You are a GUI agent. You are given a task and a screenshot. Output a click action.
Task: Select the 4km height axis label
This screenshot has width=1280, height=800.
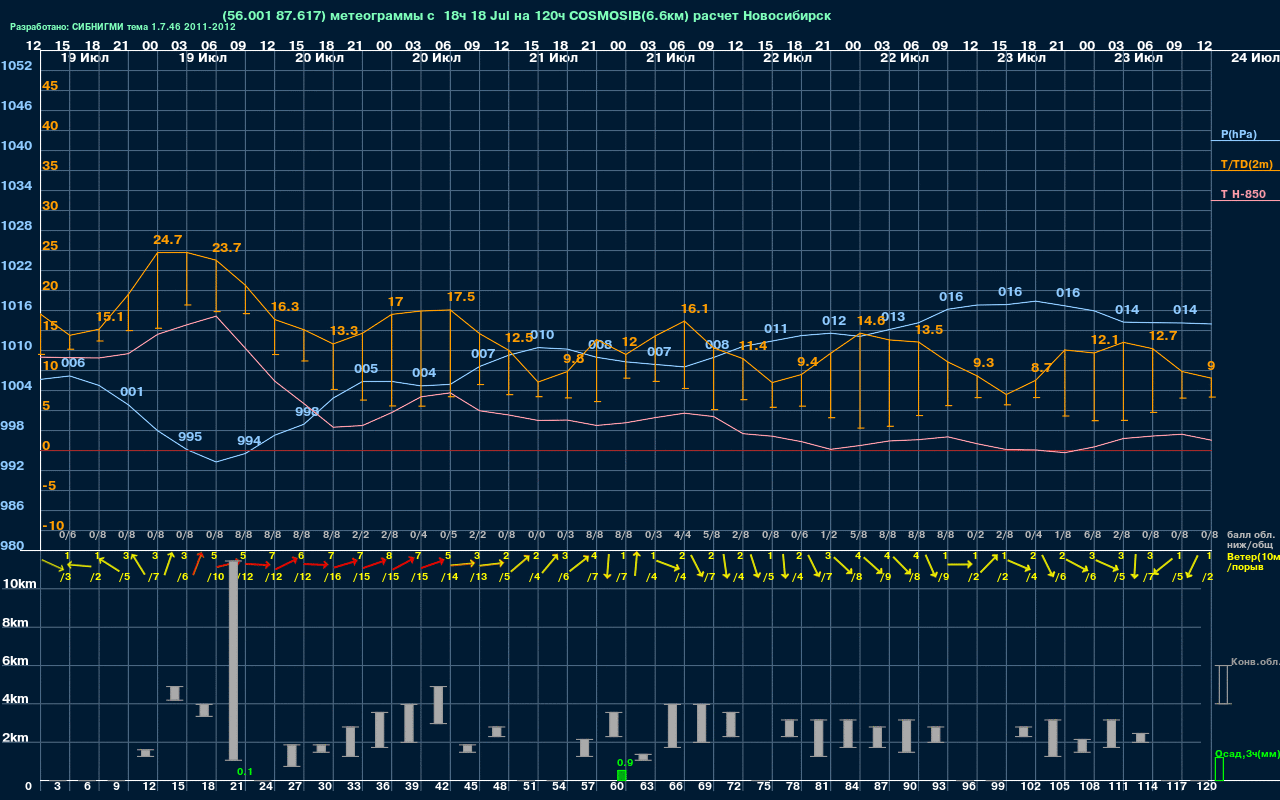17,701
